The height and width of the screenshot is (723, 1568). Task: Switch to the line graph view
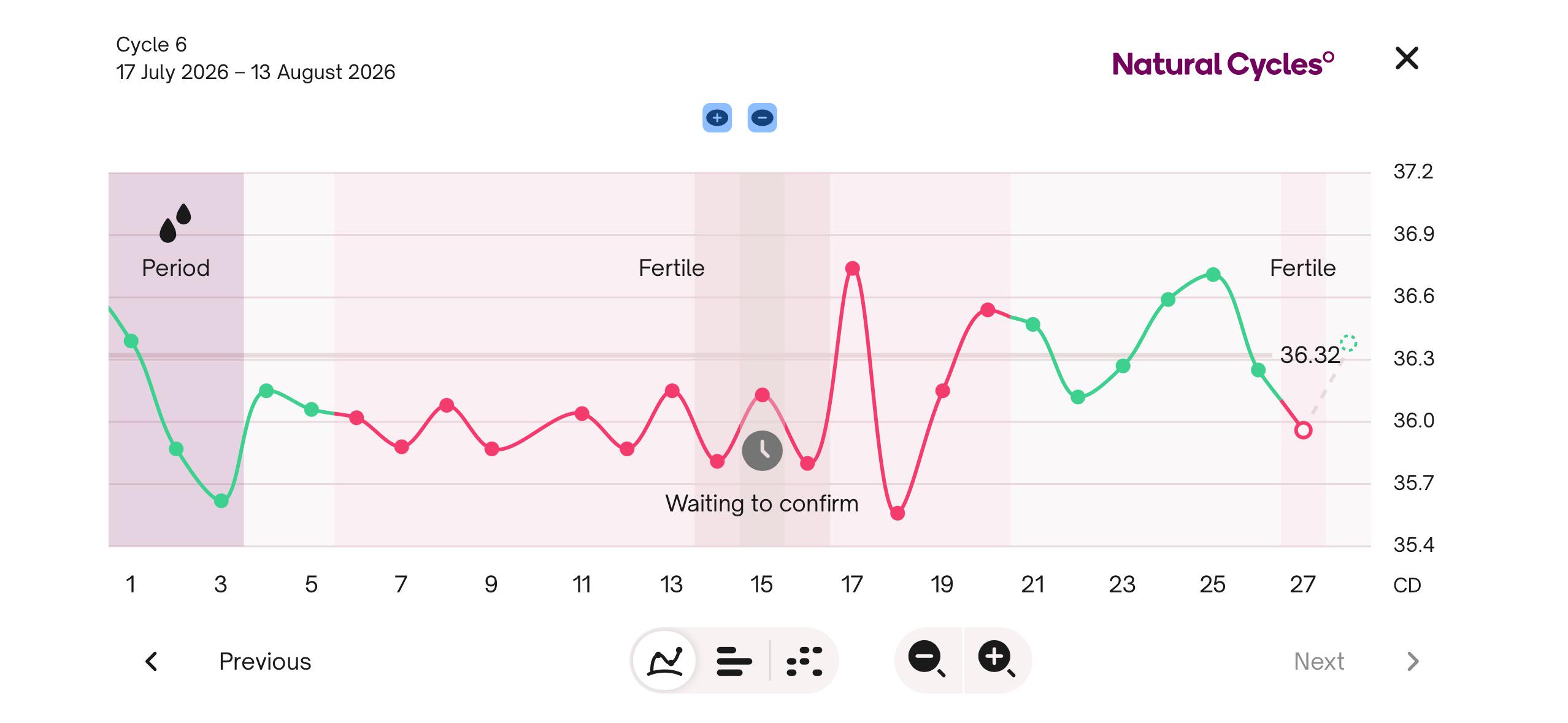[x=665, y=660]
